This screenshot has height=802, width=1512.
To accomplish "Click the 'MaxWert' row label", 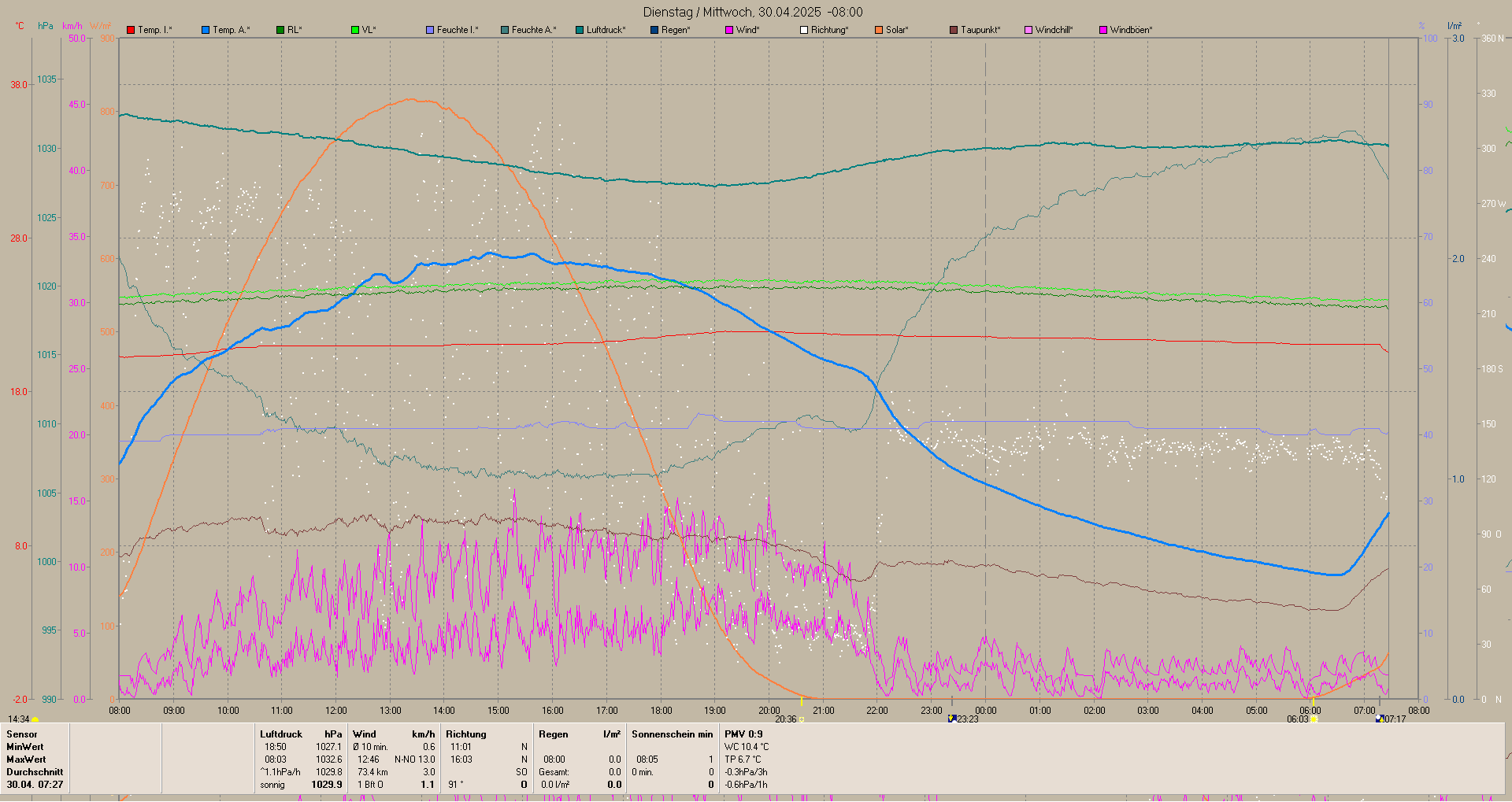I will 26,759.
